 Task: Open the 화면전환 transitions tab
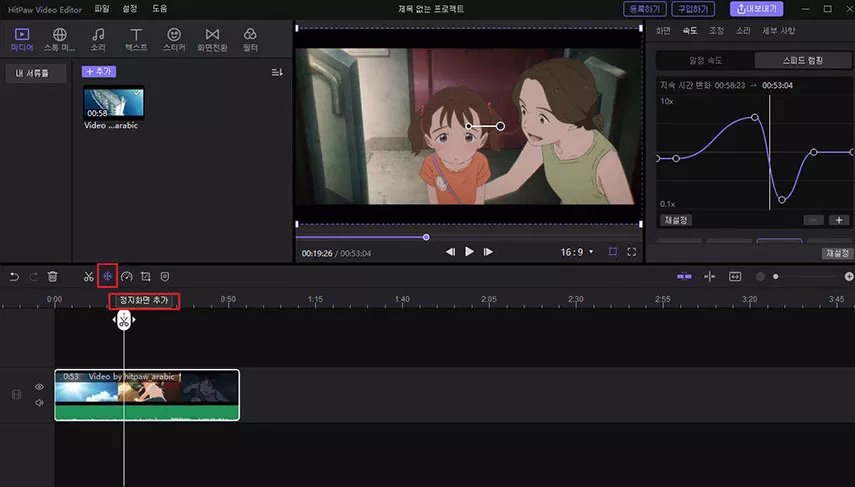[212, 40]
